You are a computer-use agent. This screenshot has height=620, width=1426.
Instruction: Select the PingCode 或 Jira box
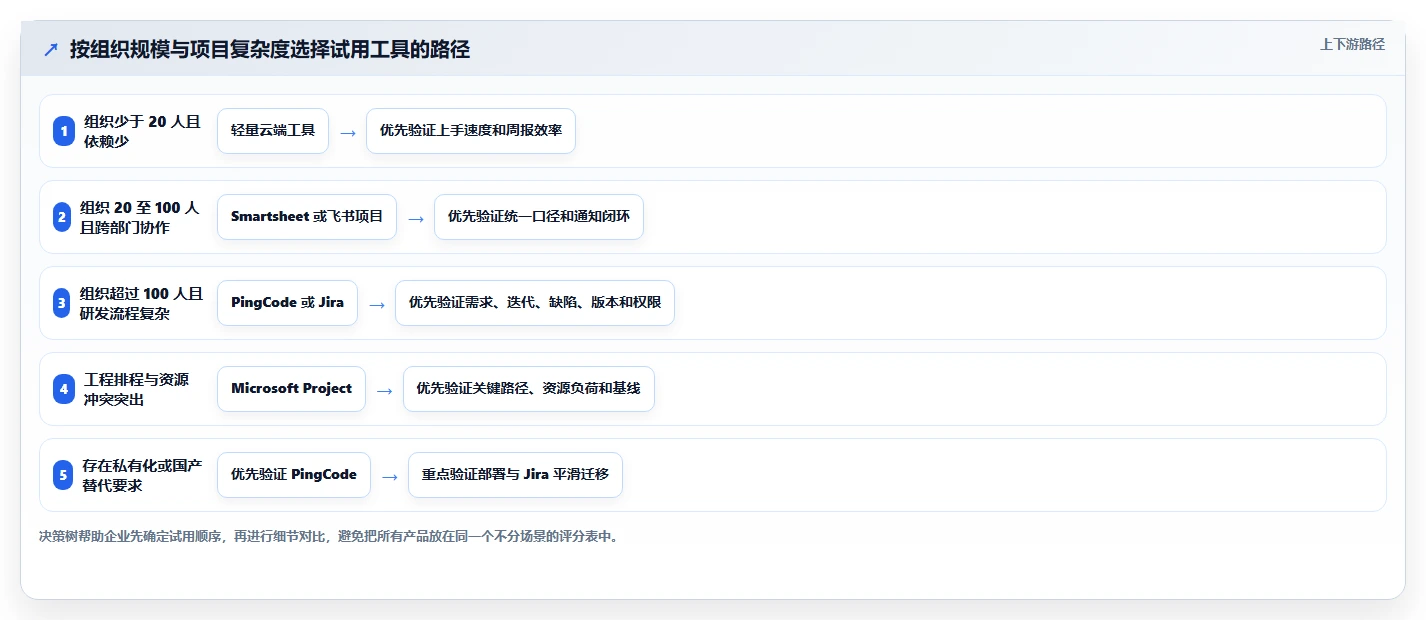287,303
